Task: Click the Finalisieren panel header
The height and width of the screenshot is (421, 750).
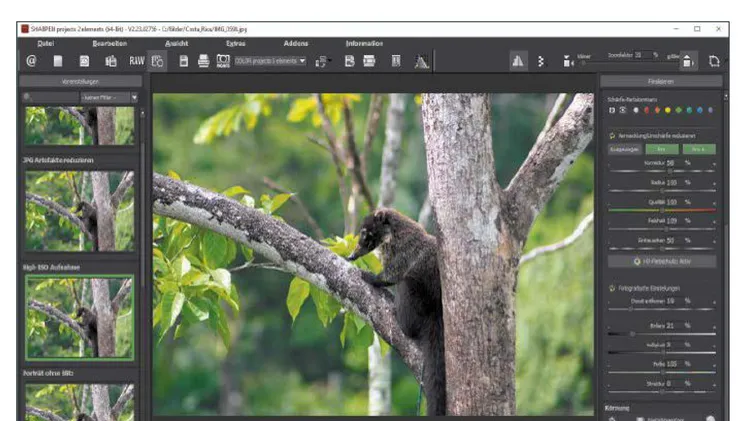Action: point(661,81)
